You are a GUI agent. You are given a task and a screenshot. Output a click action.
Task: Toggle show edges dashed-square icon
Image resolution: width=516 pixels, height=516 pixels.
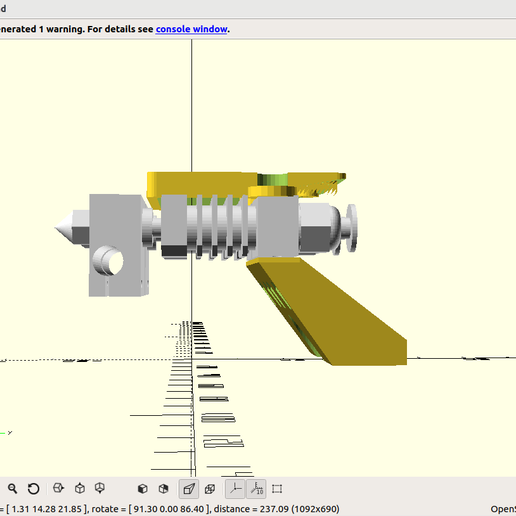[277, 489]
